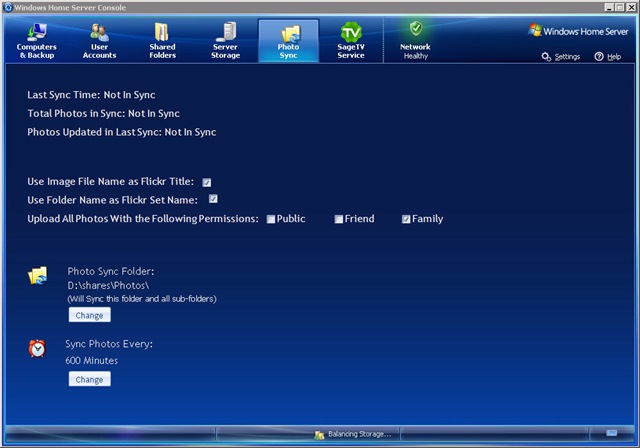The height and width of the screenshot is (448, 640).
Task: Open the Help link
Action: [x=608, y=57]
